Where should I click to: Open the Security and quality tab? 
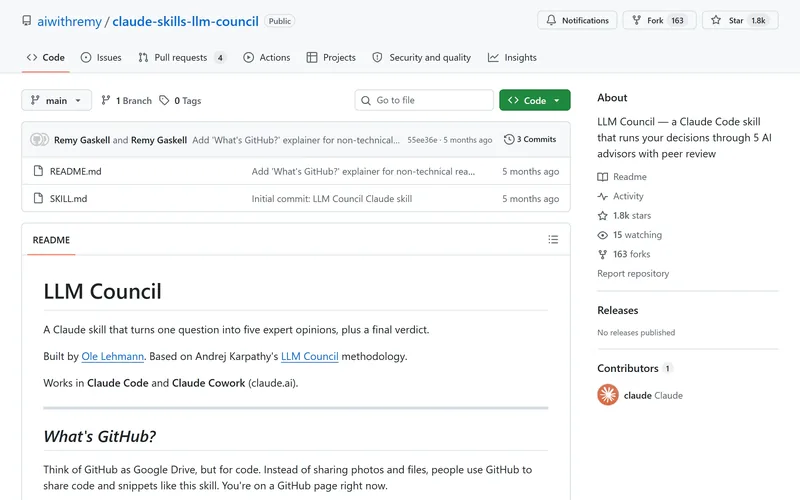pyautogui.click(x=421, y=58)
